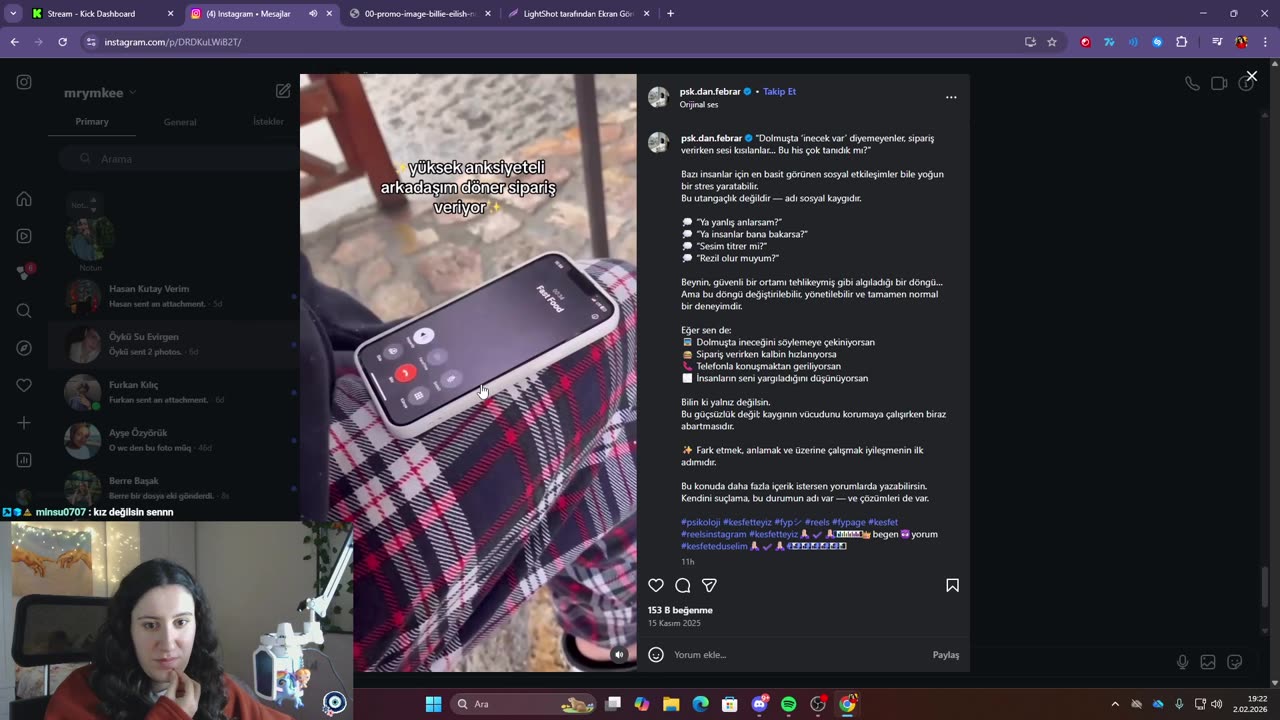1280x720 pixels.
Task: View the 153 B beğenme likes list
Action: click(680, 610)
